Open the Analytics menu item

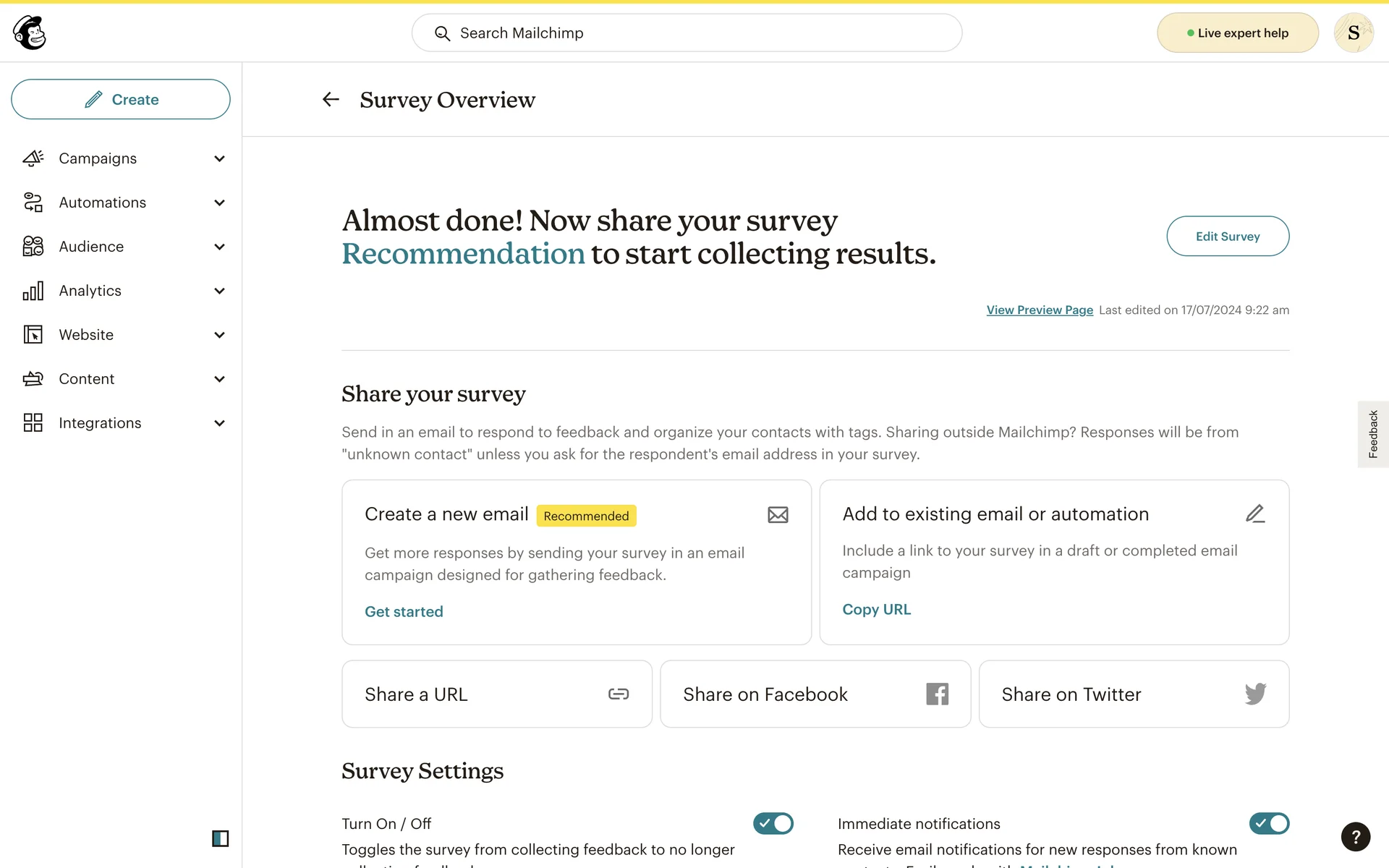(90, 291)
